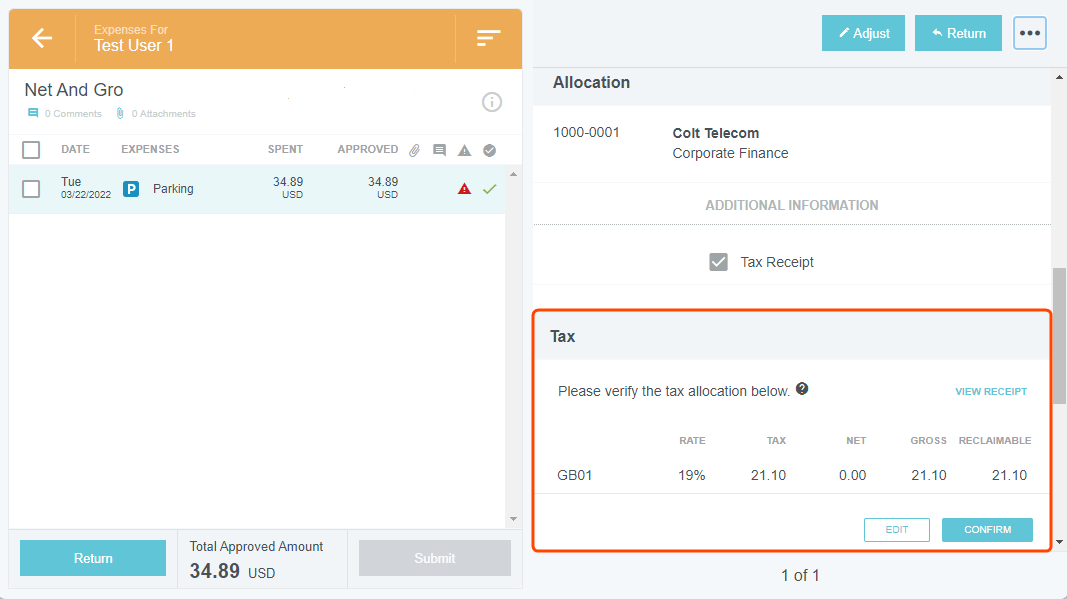The width and height of the screenshot is (1067, 599).
Task: Click the report info circle icon
Action: tap(491, 102)
